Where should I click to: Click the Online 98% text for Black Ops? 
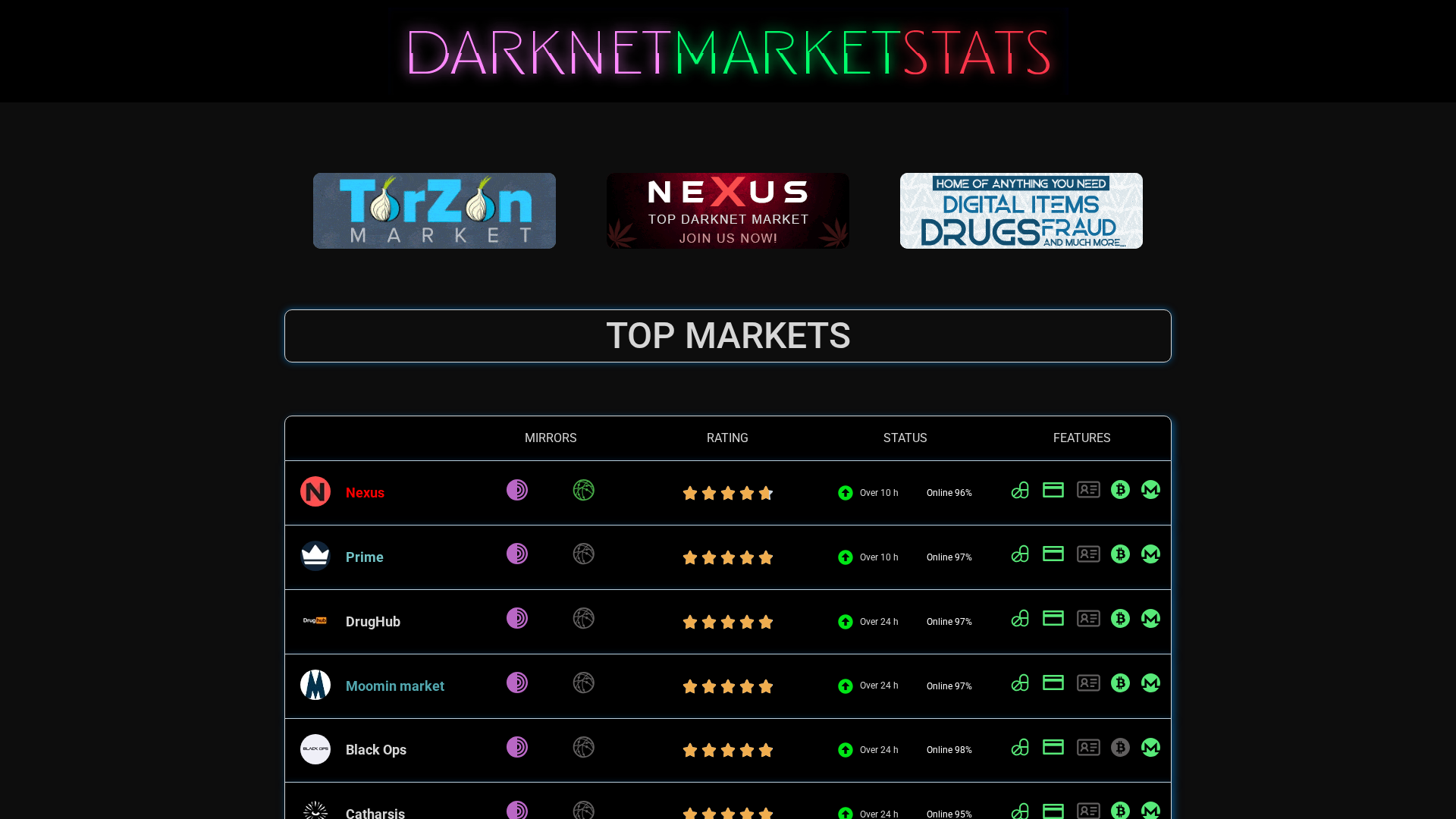(949, 750)
